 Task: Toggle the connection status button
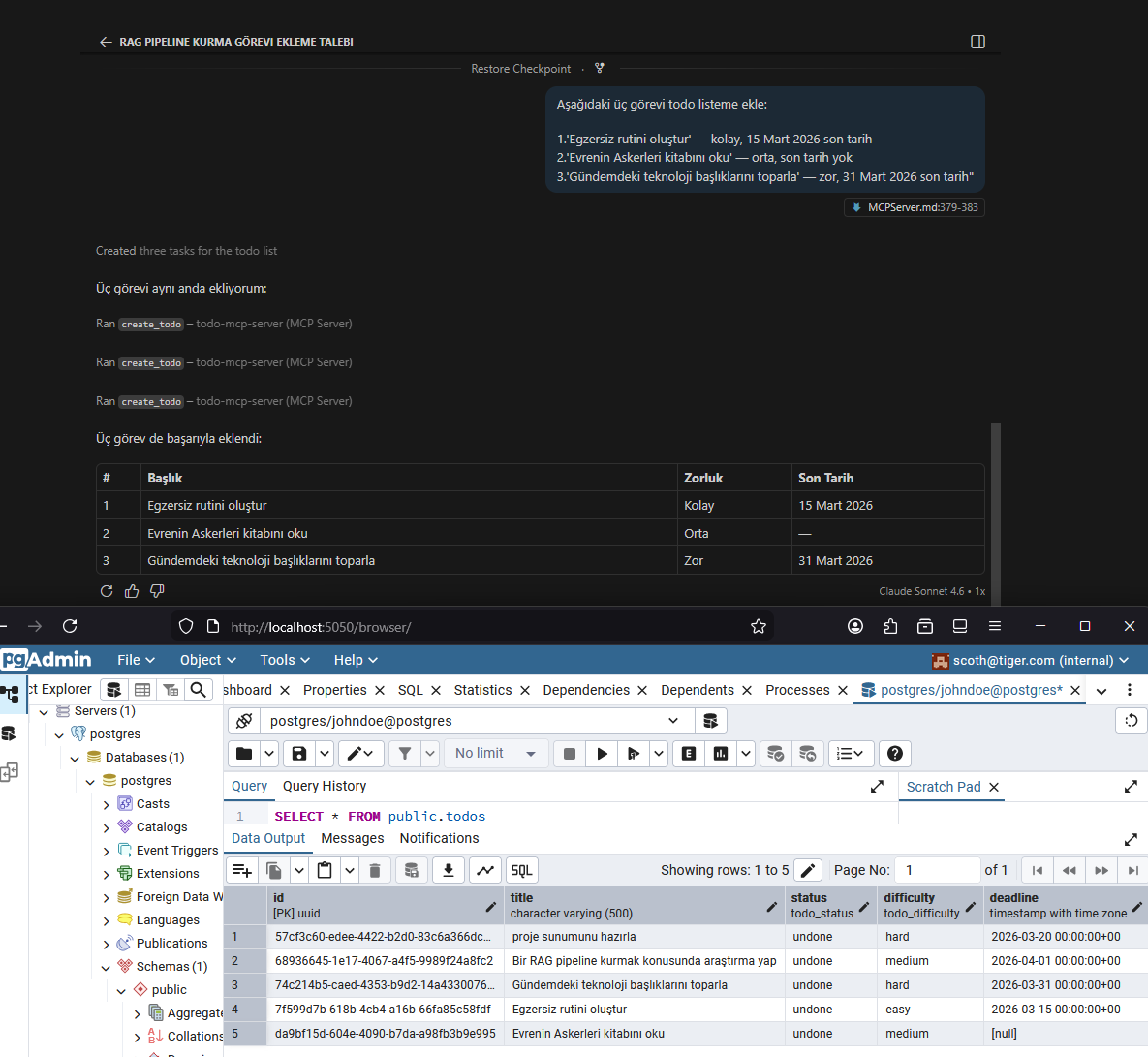(x=244, y=721)
